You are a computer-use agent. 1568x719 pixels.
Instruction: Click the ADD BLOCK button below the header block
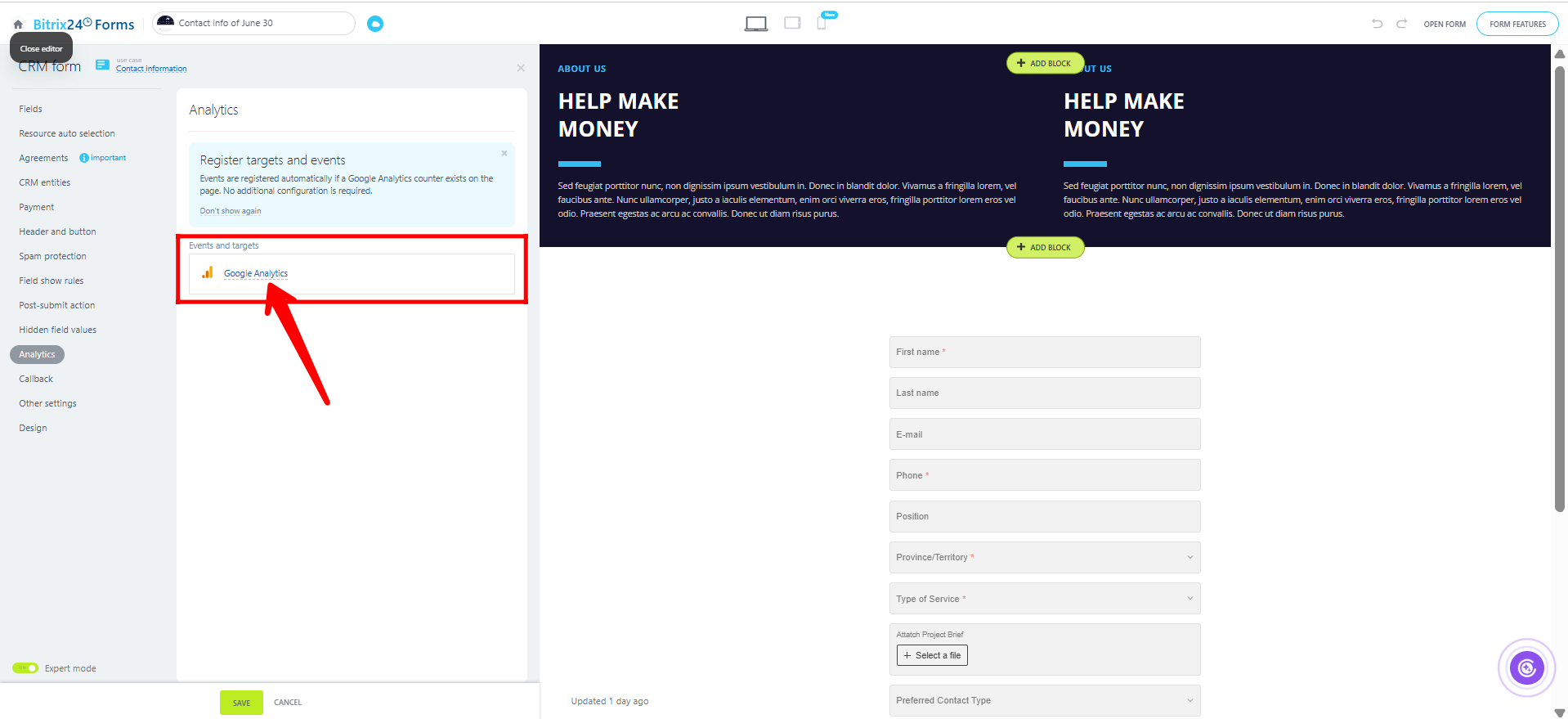click(x=1045, y=247)
